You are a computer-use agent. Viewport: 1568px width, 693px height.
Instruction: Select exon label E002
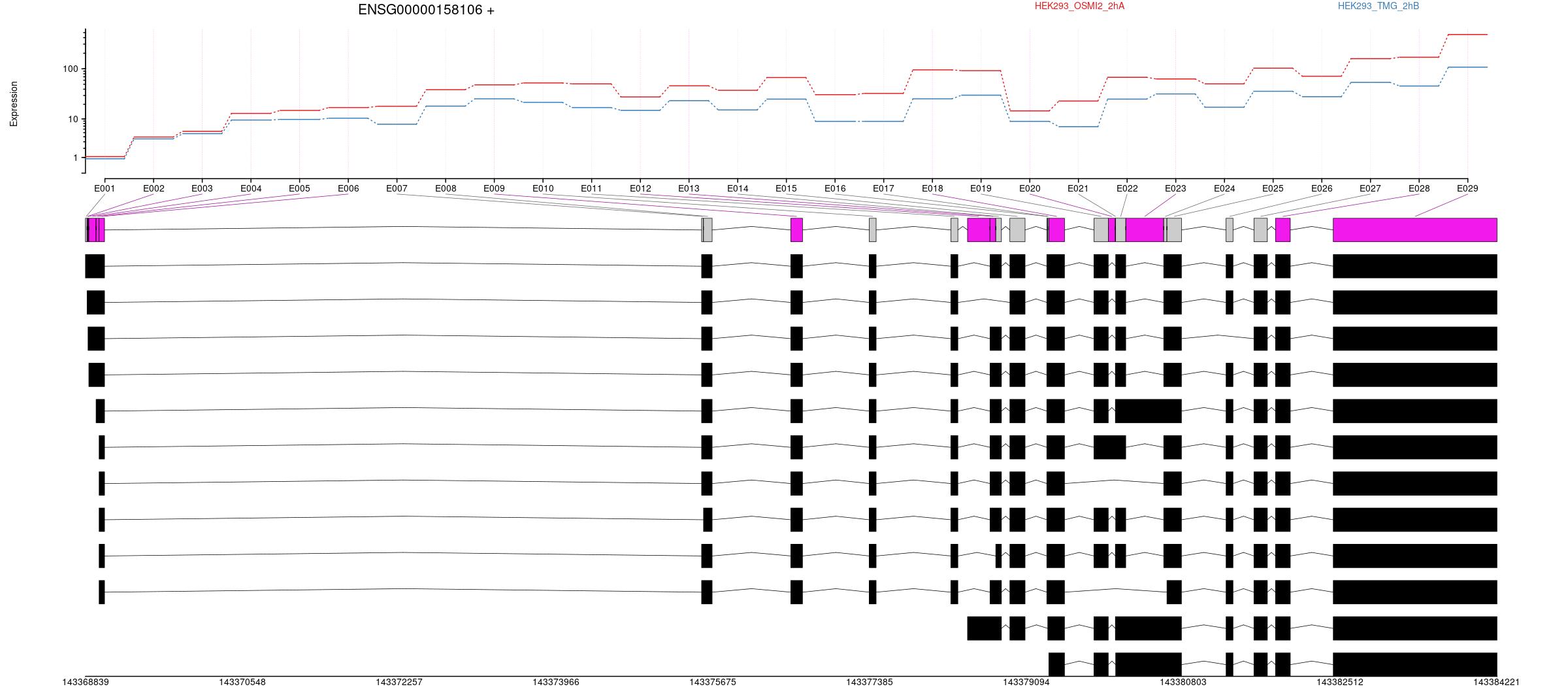point(154,188)
